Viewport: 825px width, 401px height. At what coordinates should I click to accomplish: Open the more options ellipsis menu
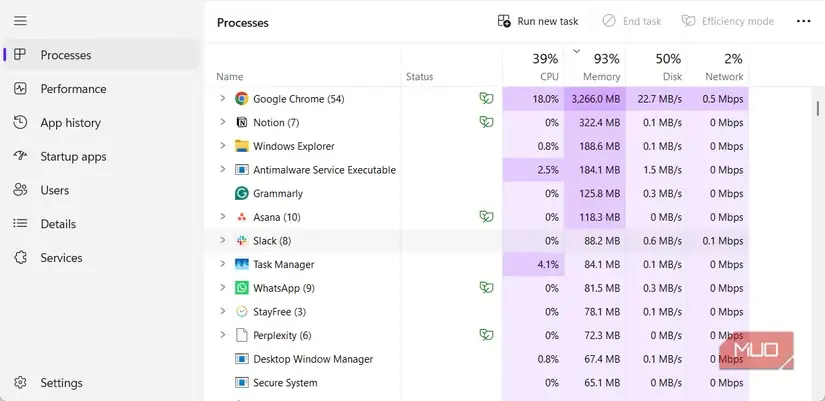803,21
